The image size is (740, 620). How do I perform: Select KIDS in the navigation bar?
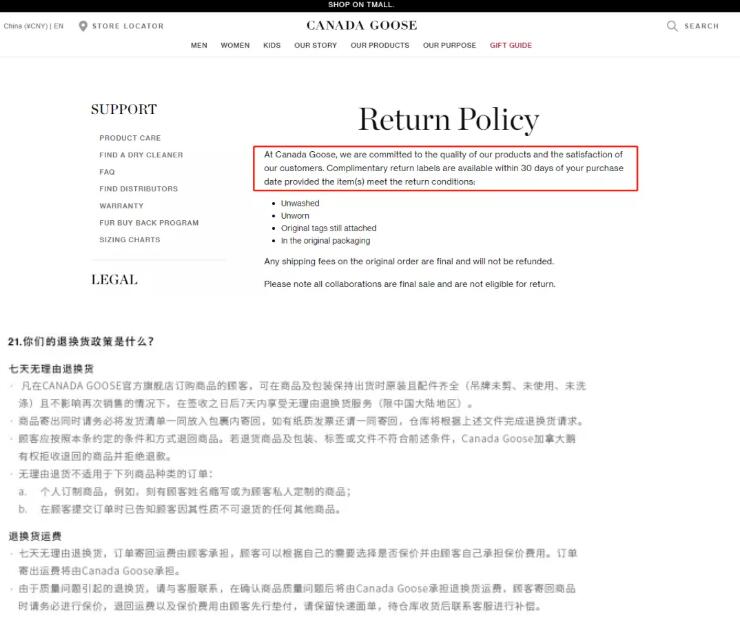pyautogui.click(x=272, y=45)
